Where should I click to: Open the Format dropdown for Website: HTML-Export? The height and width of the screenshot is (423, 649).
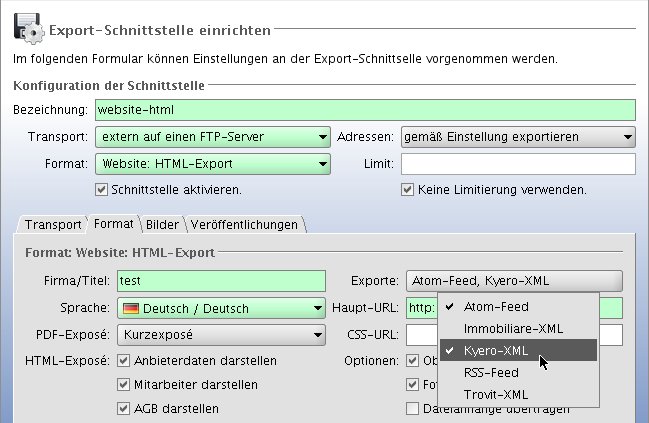pos(213,163)
